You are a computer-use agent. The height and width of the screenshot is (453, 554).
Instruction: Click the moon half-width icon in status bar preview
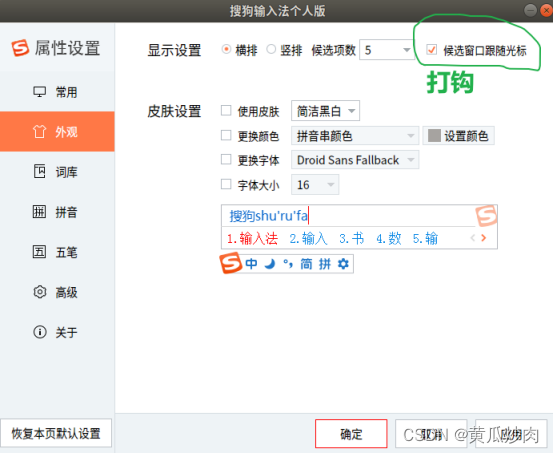[x=270, y=264]
